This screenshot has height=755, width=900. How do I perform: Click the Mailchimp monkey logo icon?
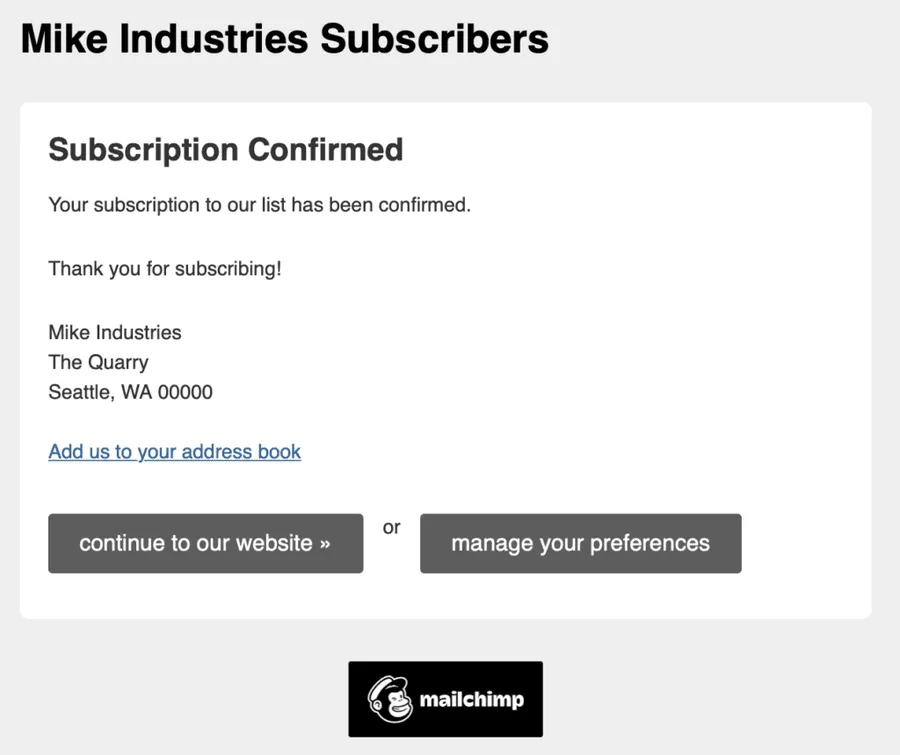tap(390, 698)
